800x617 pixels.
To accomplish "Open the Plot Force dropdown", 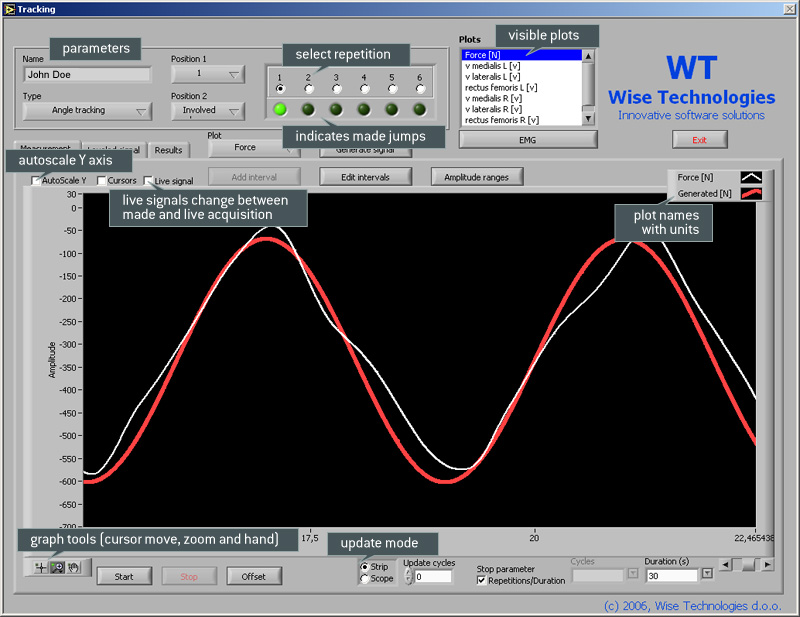I will [254, 147].
